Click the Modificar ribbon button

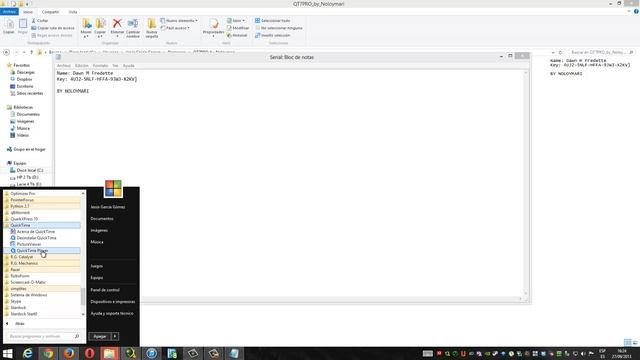[x=238, y=28]
